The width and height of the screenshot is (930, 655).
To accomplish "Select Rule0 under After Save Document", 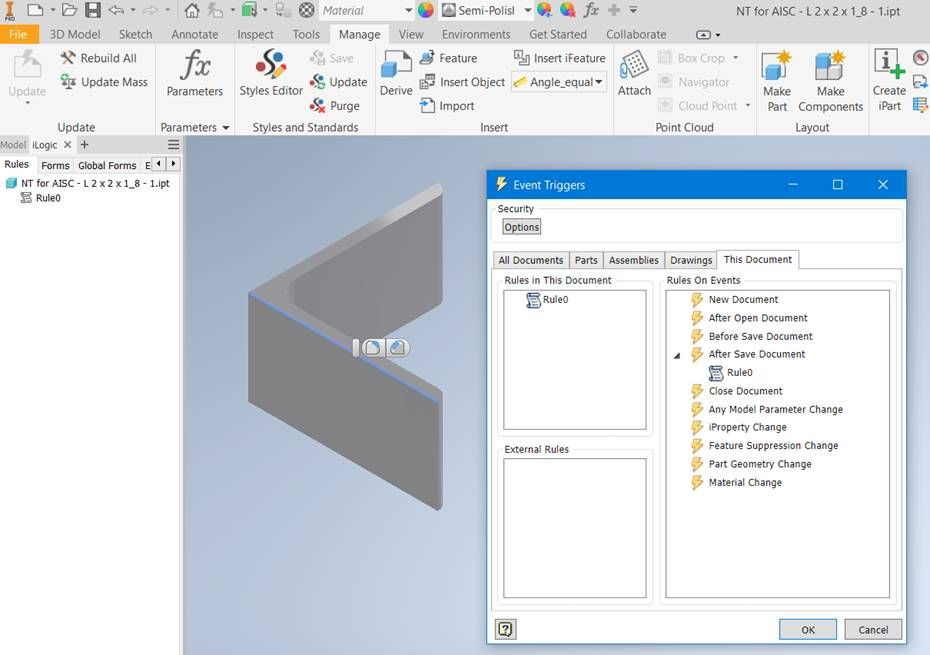I will pos(731,373).
